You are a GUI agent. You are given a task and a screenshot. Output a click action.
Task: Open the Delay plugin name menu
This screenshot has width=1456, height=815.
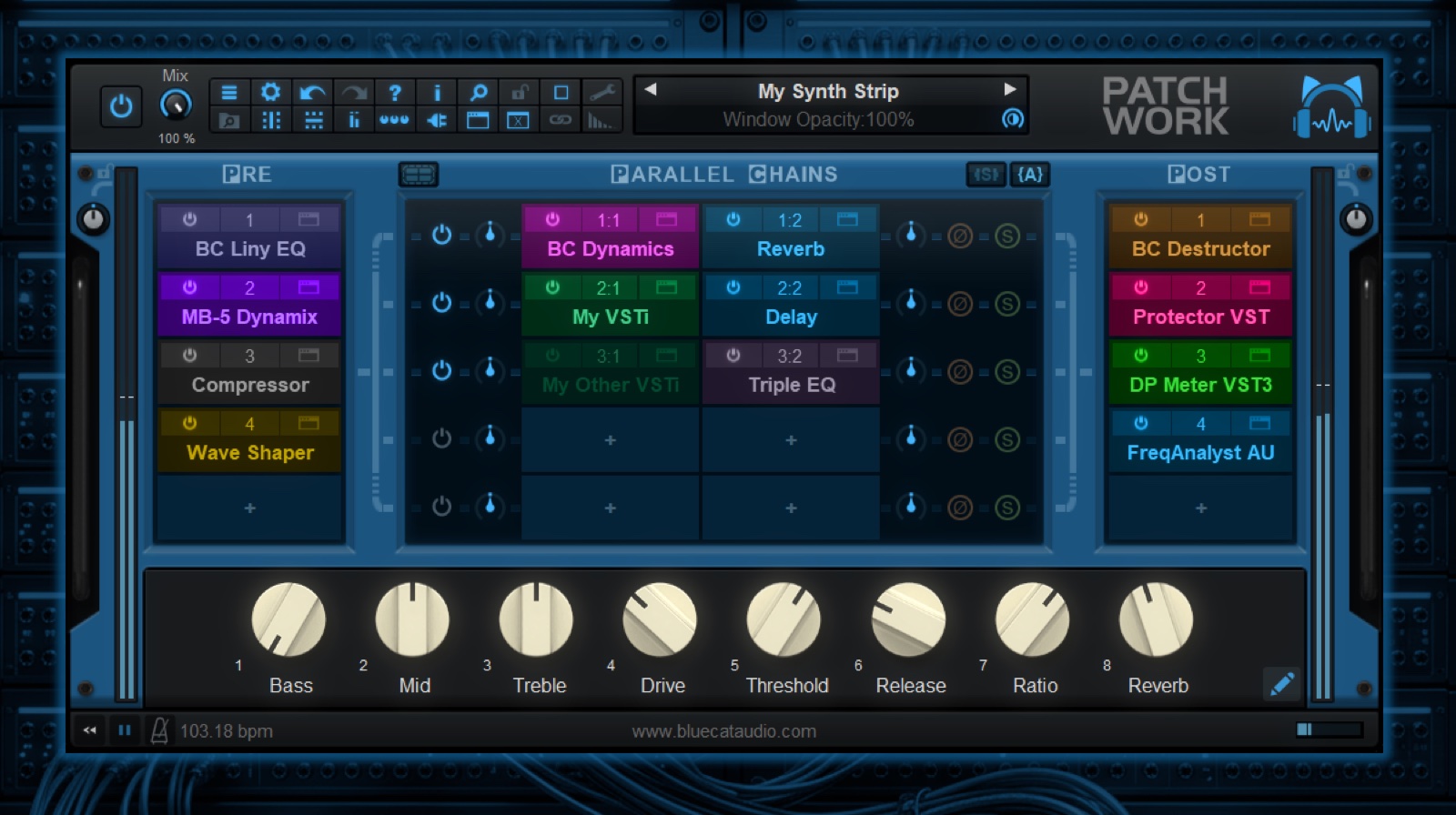point(791,317)
